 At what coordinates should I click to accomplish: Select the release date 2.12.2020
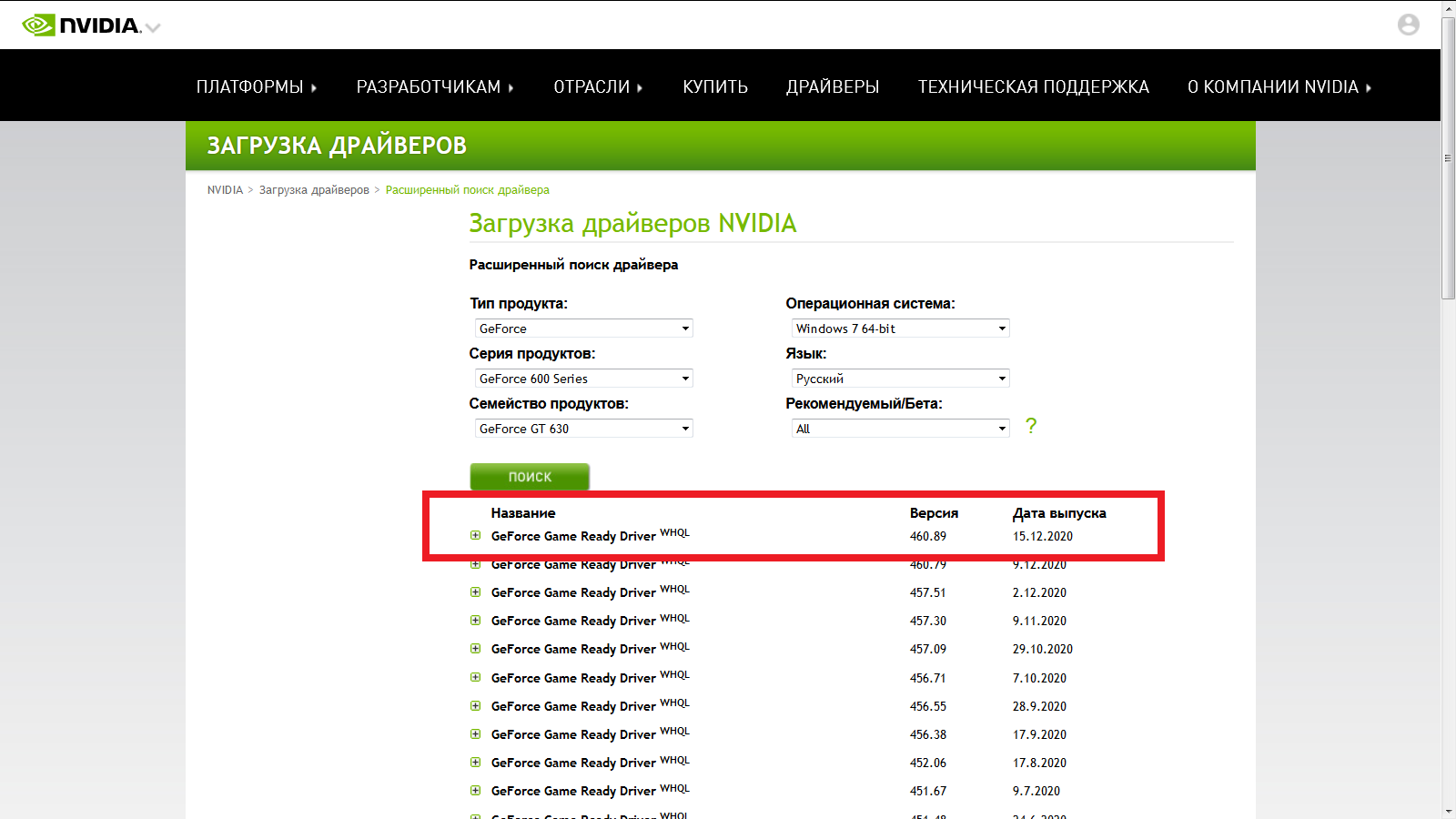[1039, 592]
